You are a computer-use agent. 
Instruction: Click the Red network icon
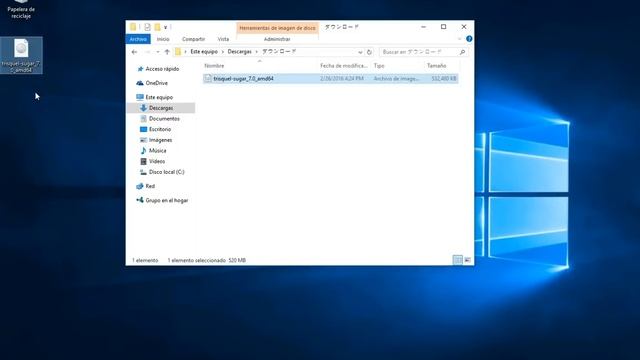(140, 186)
